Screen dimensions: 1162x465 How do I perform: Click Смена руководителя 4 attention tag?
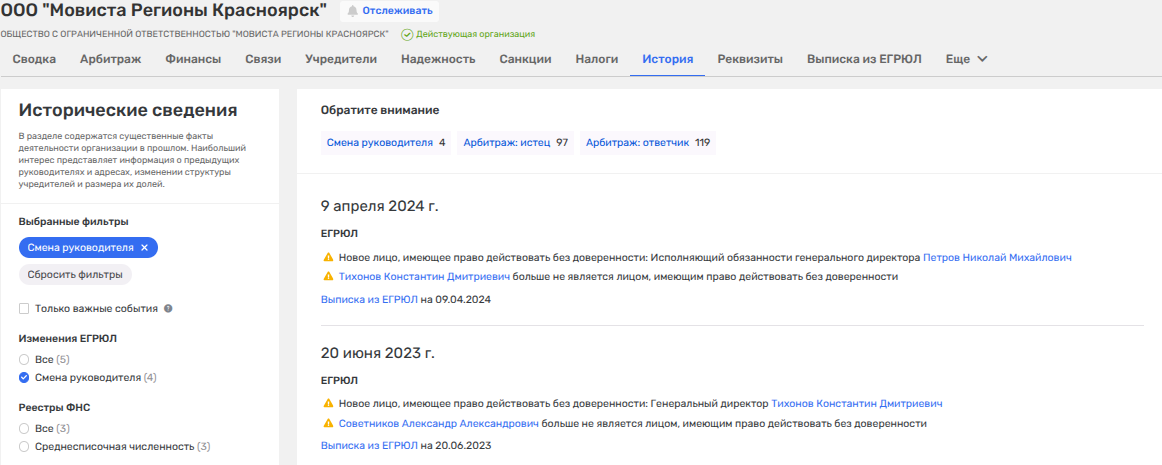(x=386, y=143)
